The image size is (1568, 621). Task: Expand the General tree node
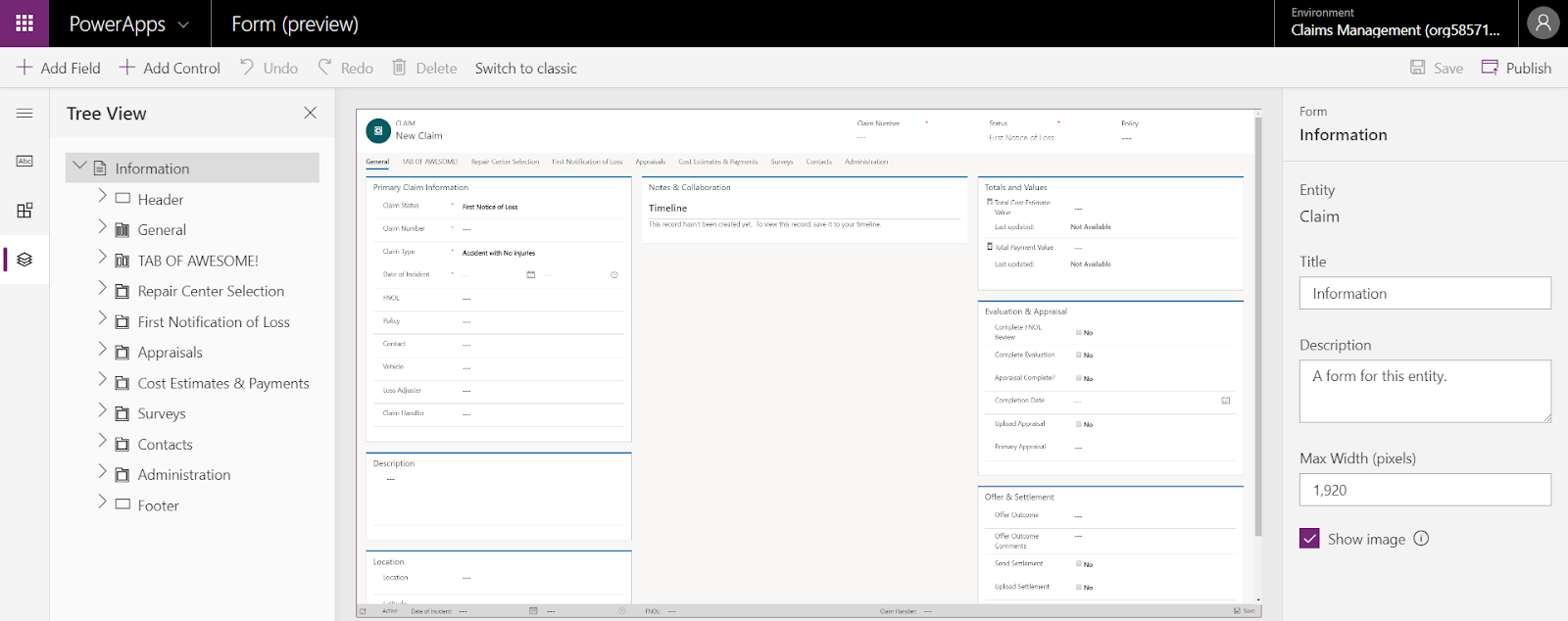tap(102, 226)
